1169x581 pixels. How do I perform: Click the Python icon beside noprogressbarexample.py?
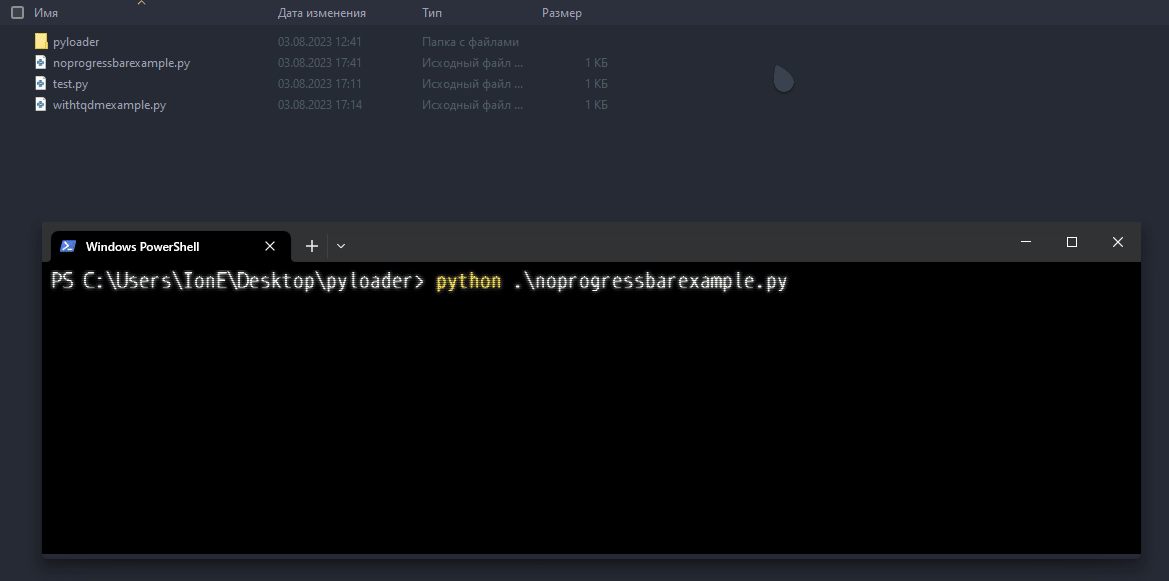(42, 62)
